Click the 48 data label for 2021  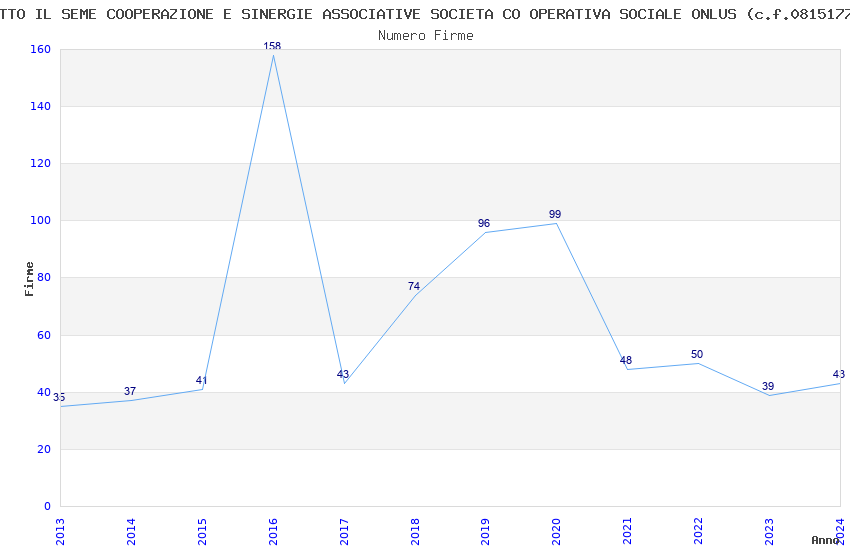(x=626, y=360)
